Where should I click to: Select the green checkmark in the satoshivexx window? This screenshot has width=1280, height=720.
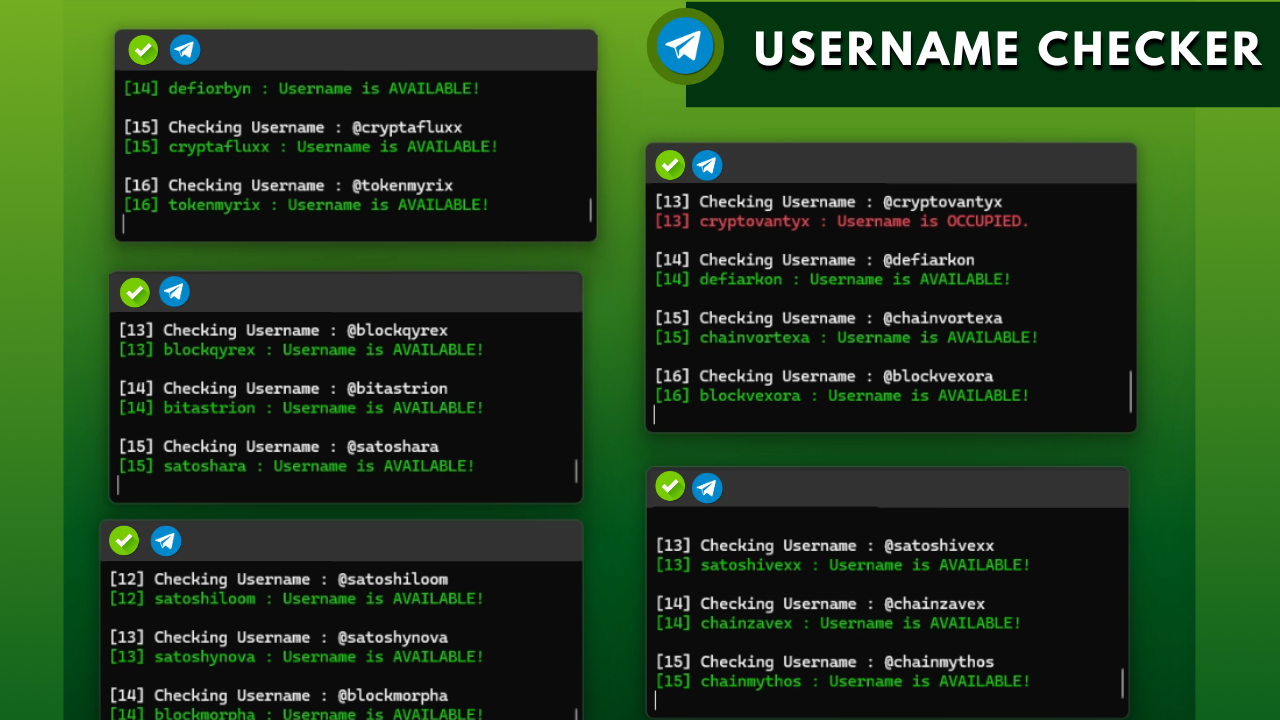(x=670, y=487)
